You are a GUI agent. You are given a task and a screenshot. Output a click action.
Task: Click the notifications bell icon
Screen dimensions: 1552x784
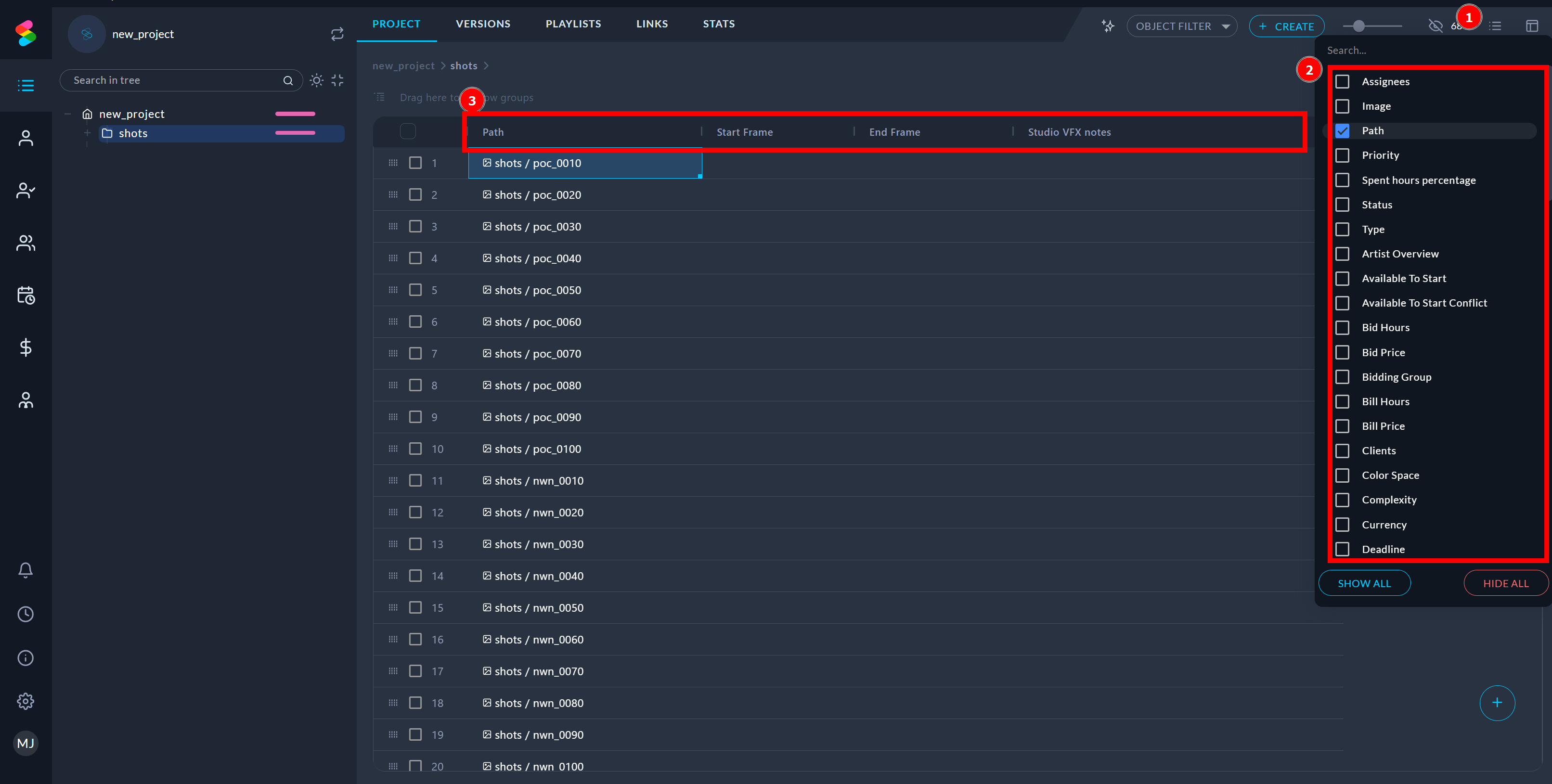26,570
